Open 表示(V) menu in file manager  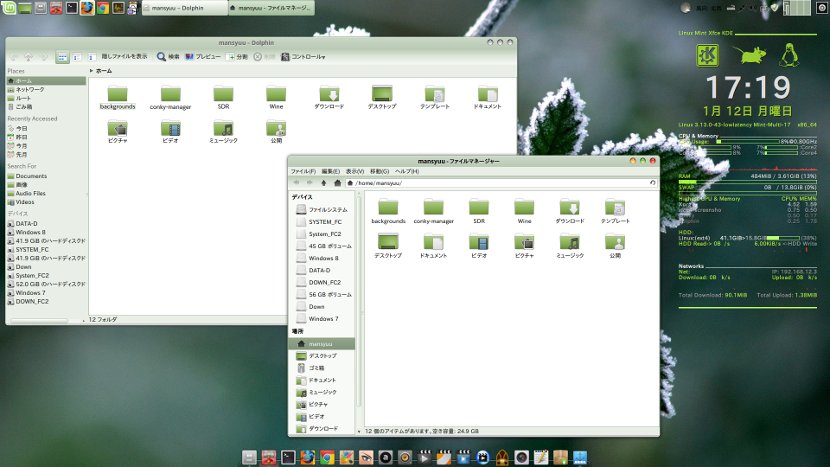point(355,172)
